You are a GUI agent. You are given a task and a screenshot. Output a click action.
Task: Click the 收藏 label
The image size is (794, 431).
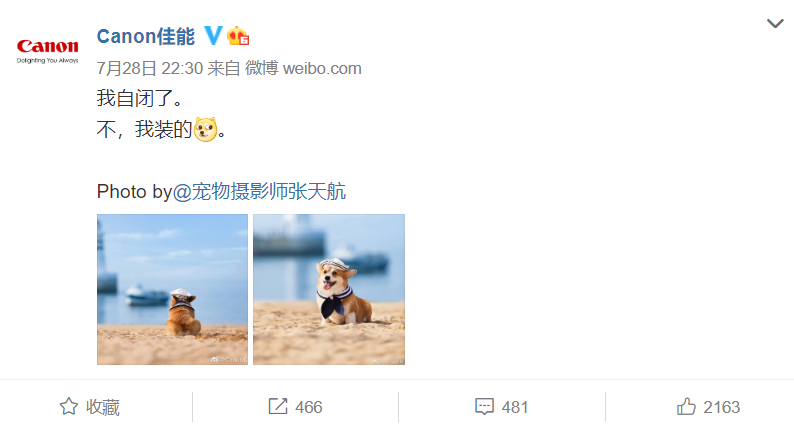click(103, 407)
